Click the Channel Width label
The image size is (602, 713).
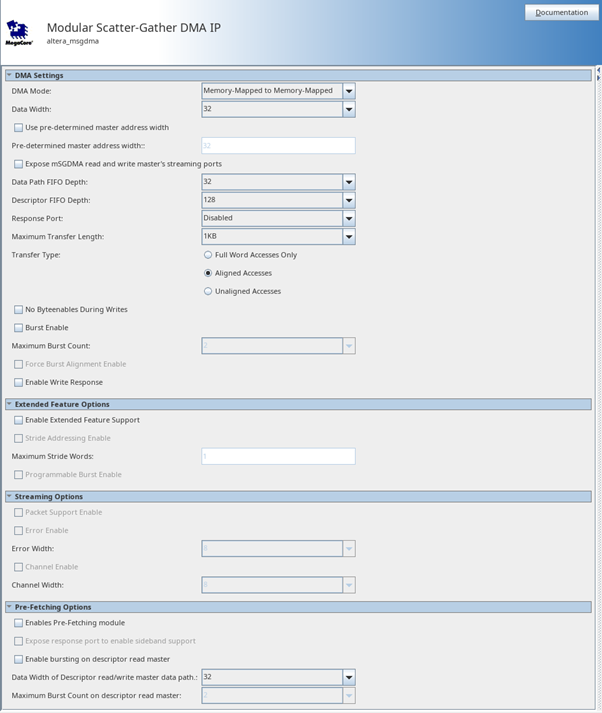pyautogui.click(x=37, y=585)
